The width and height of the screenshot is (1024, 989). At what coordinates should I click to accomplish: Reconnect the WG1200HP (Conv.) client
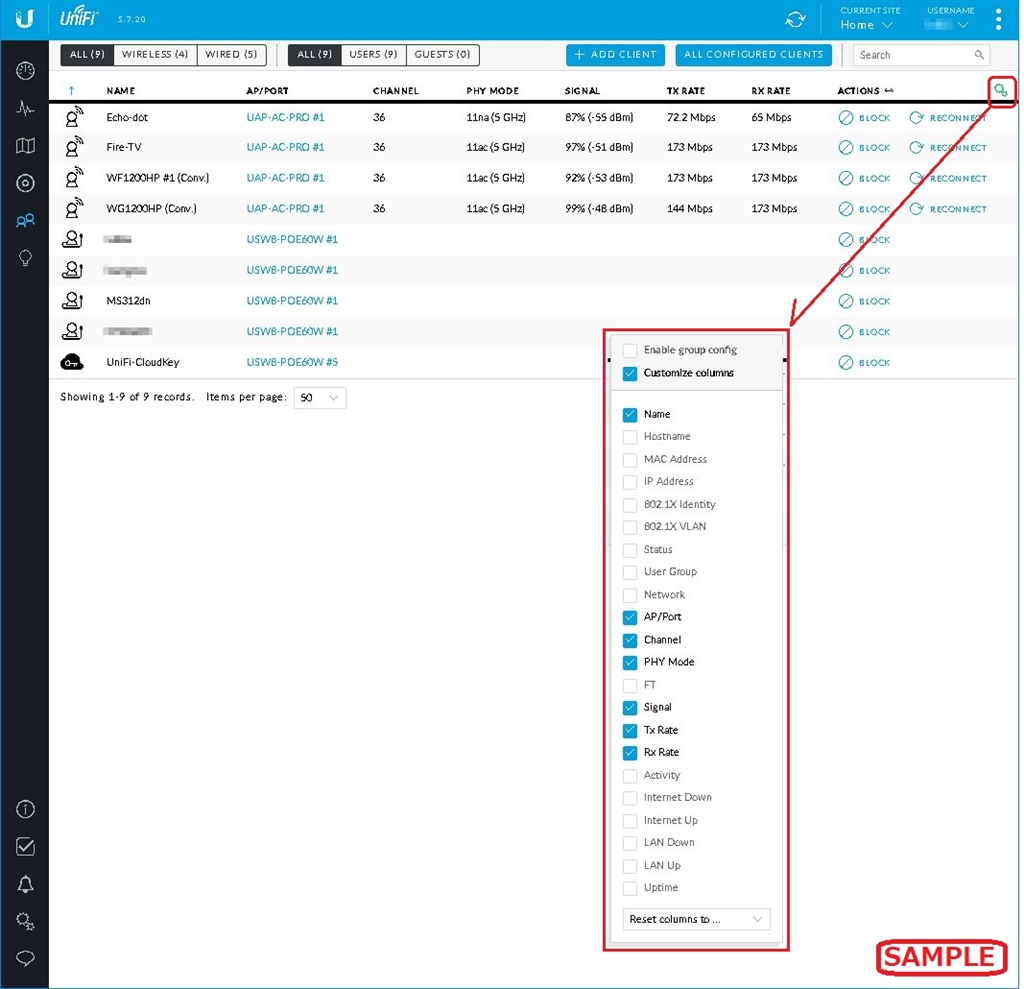pos(948,209)
